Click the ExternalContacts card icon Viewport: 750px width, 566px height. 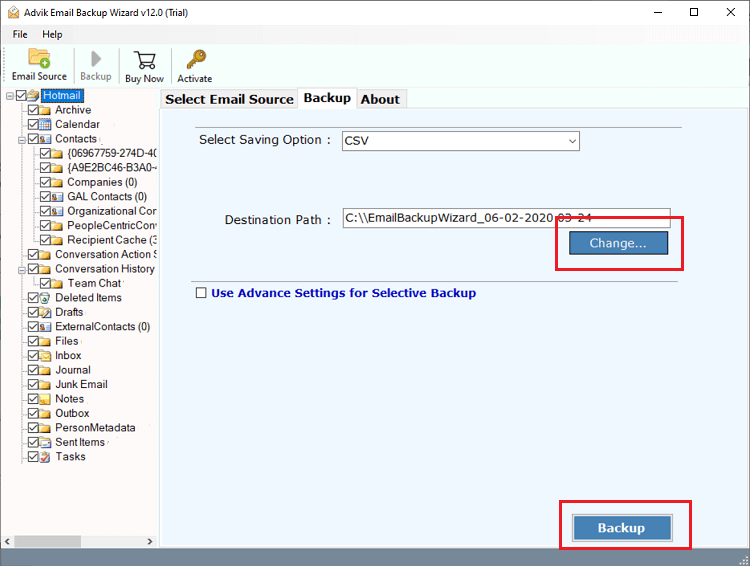[45, 327]
